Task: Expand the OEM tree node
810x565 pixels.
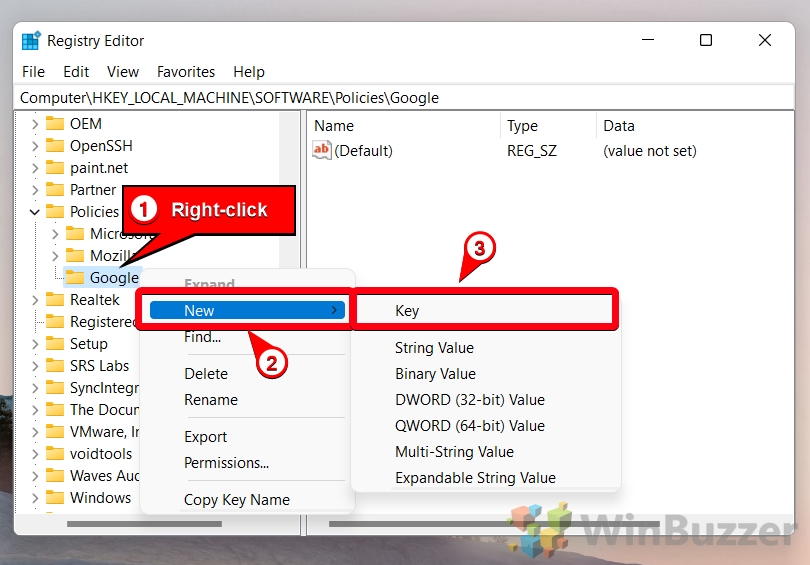Action: click(x=35, y=124)
